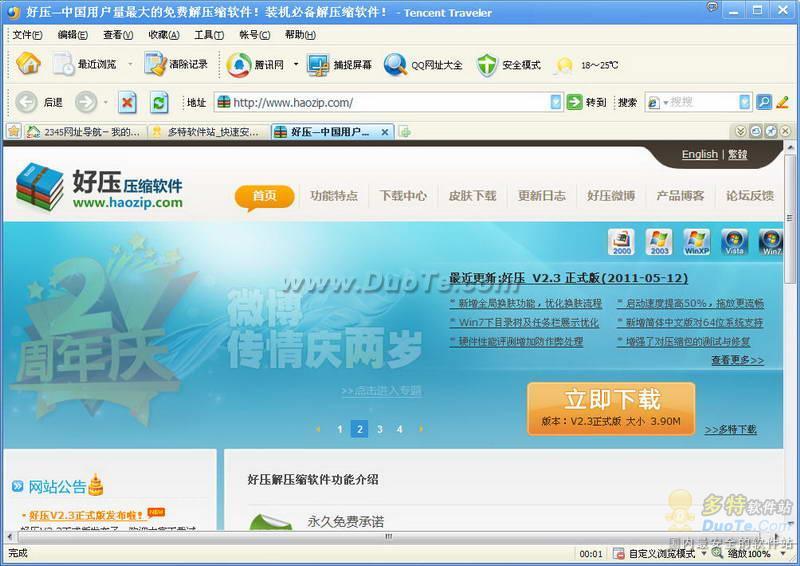Open the 功能特点 nav link

pos(334,195)
